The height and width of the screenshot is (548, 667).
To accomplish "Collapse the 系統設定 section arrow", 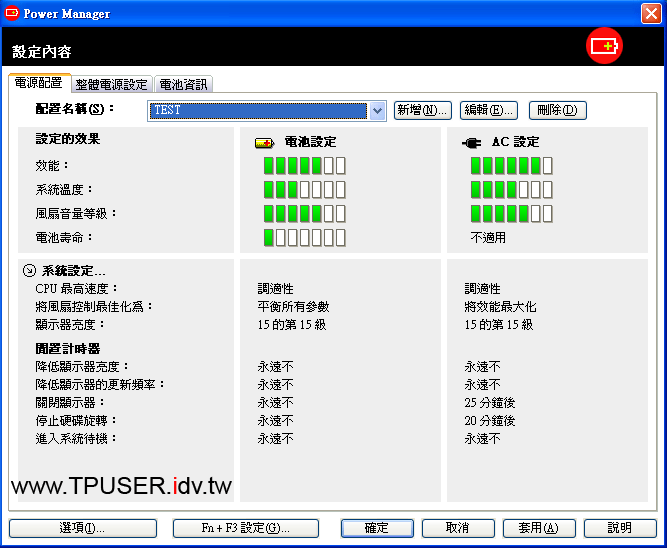I will coord(29,271).
